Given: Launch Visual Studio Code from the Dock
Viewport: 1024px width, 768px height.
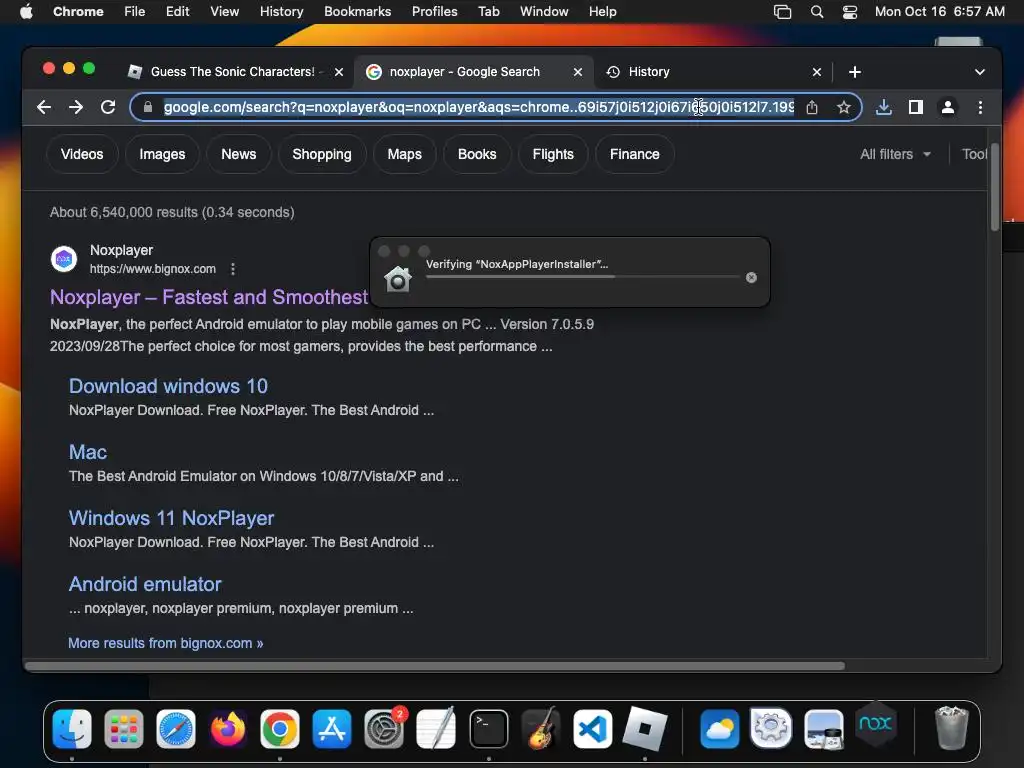Looking at the screenshot, I should 592,728.
